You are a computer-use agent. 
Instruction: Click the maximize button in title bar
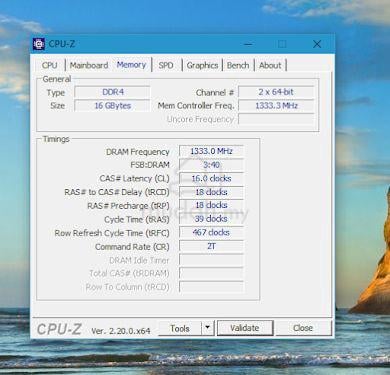[x=282, y=44]
